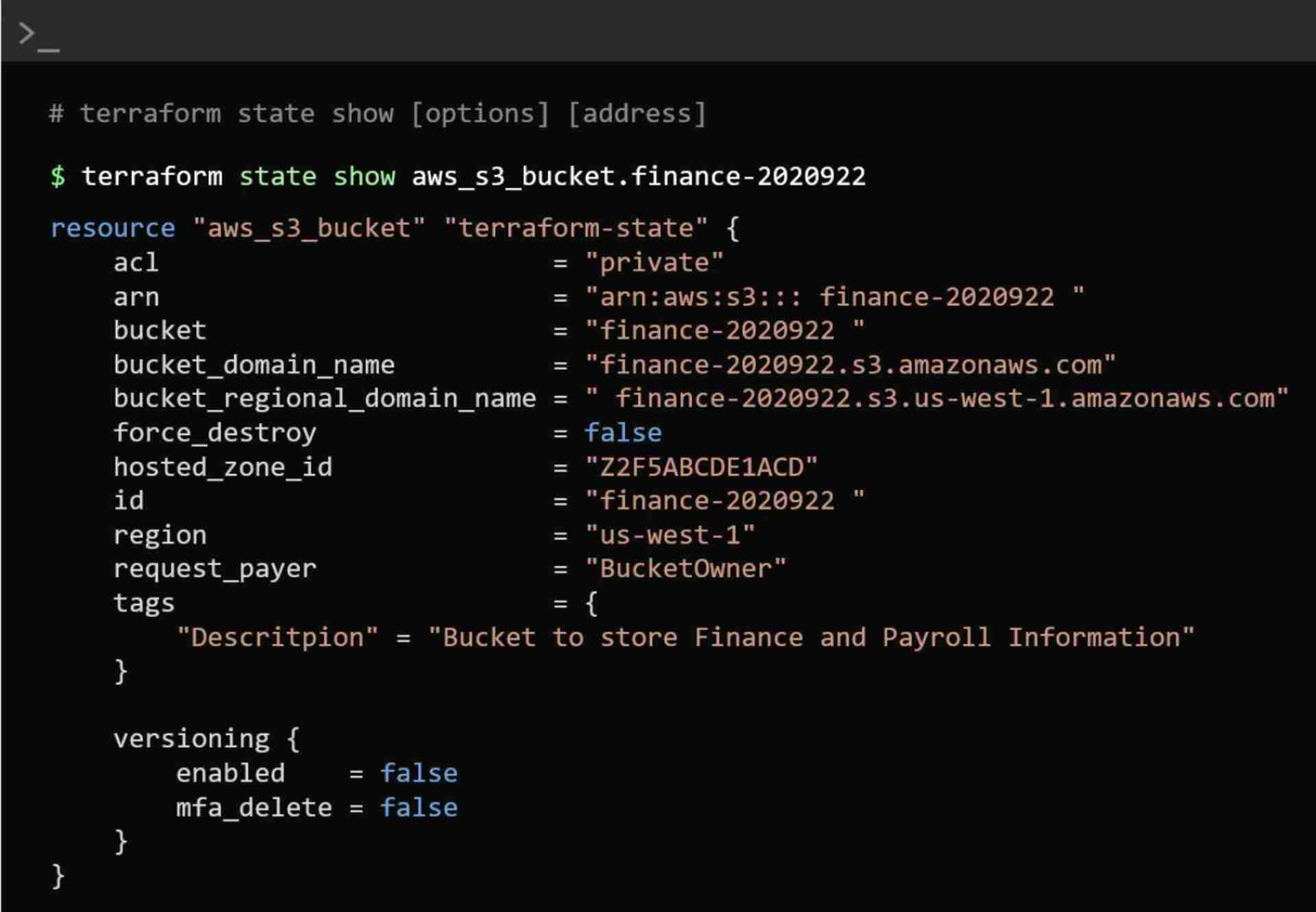Click the 'hosted_zone_id' attribute
1316x912 pixels.
pos(223,468)
